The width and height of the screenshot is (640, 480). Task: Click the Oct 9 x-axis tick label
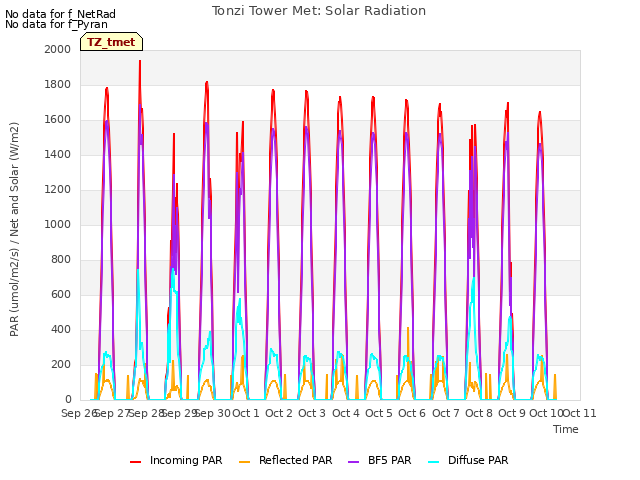click(x=512, y=413)
